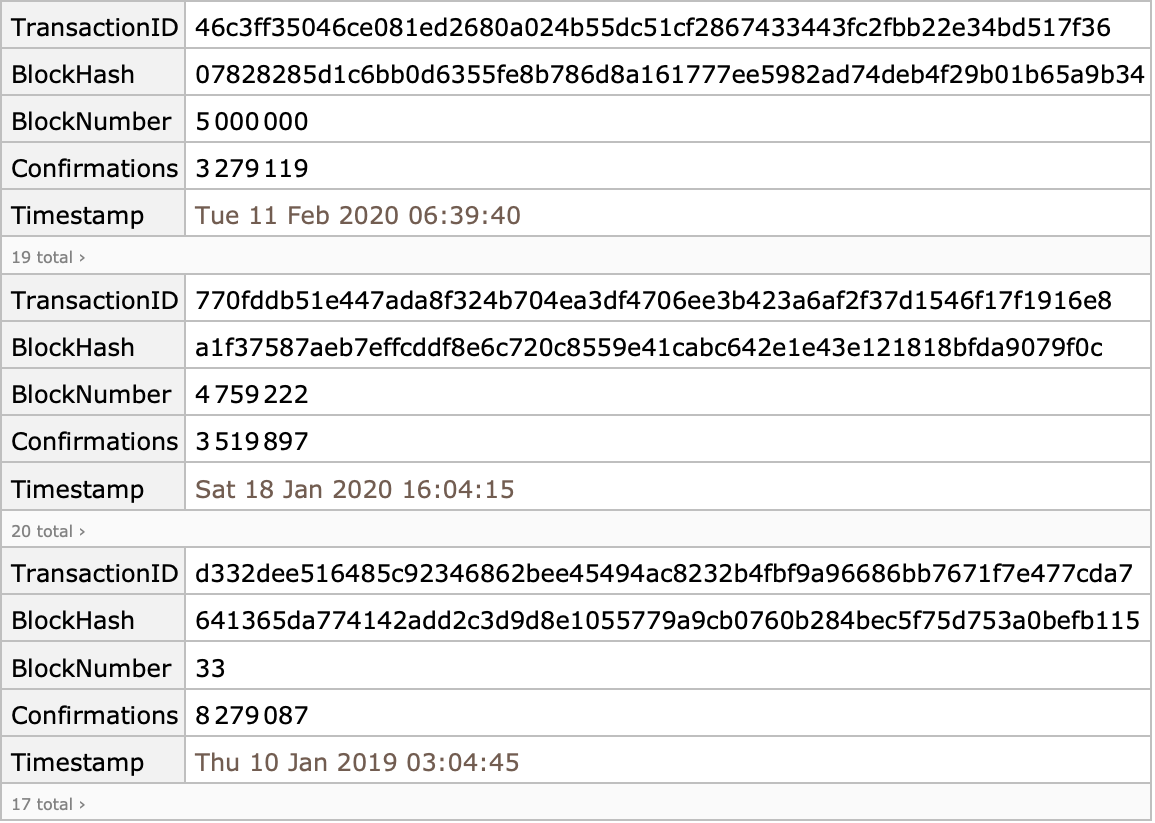The image size is (1155, 823).
Task: Click timestamp Thu 10 Jan 2019 03:04:45
Action: [x=357, y=762]
